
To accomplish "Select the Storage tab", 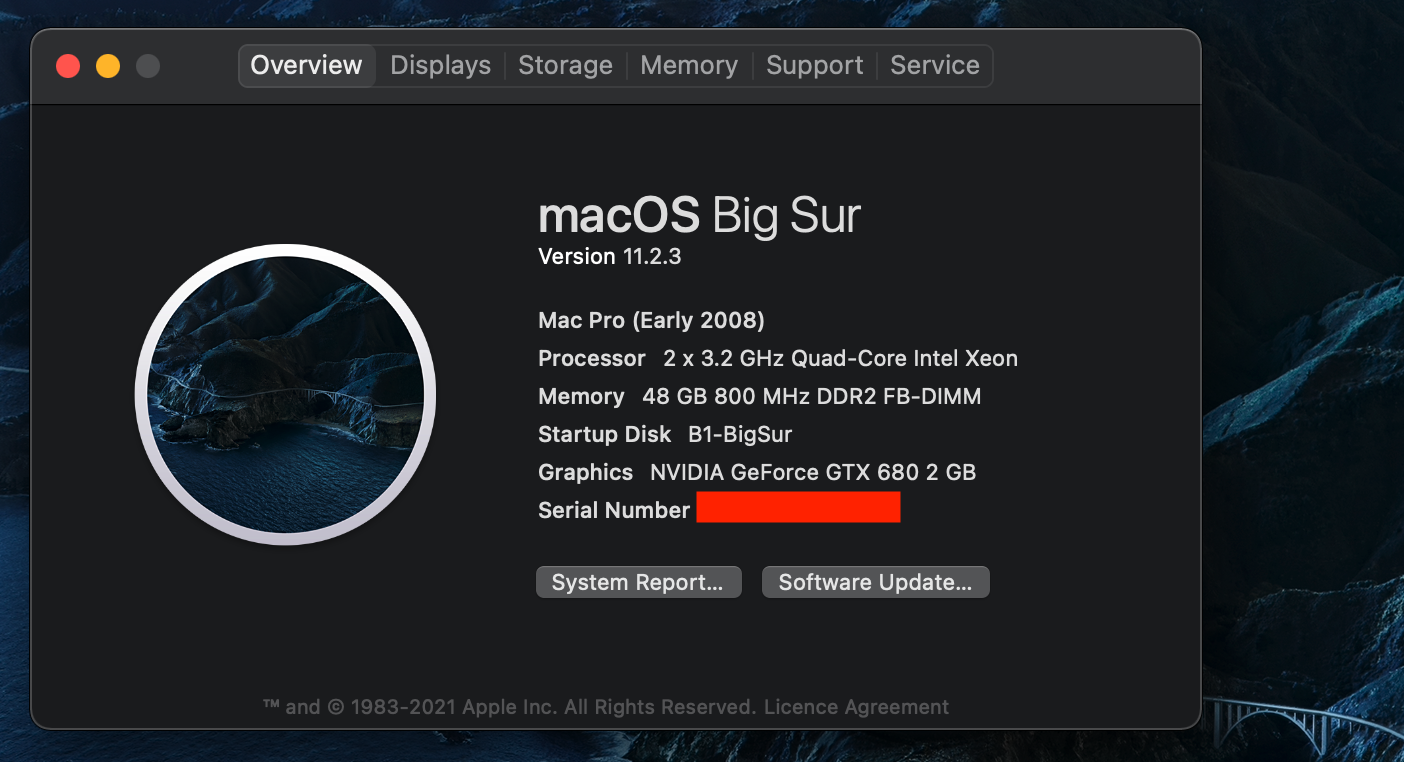I will coord(565,66).
